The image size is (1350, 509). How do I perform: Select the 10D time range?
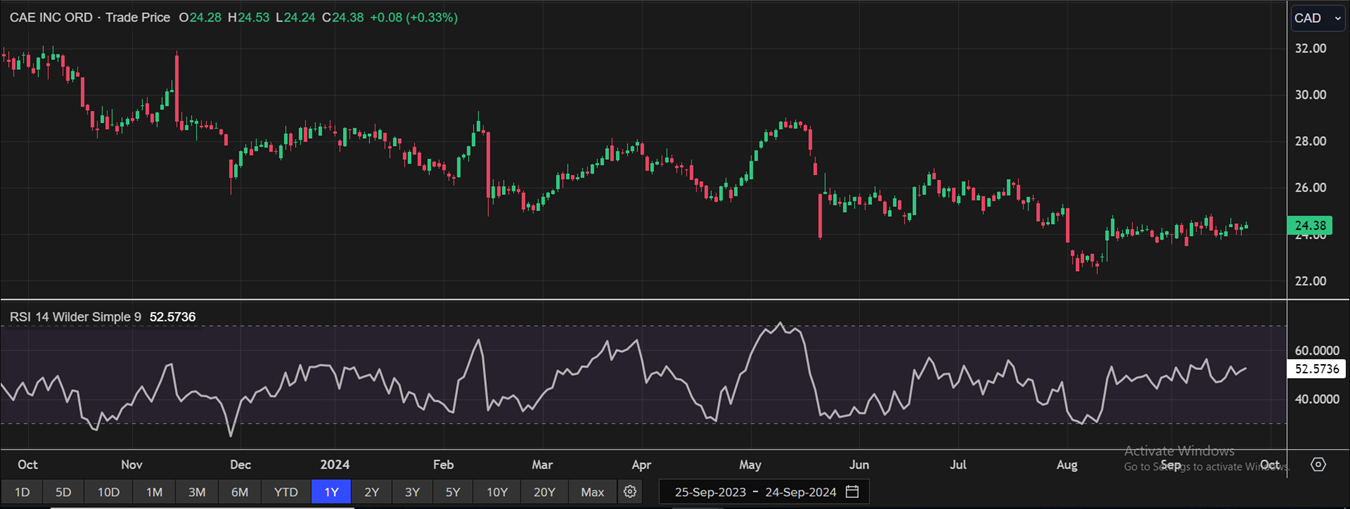coord(108,492)
